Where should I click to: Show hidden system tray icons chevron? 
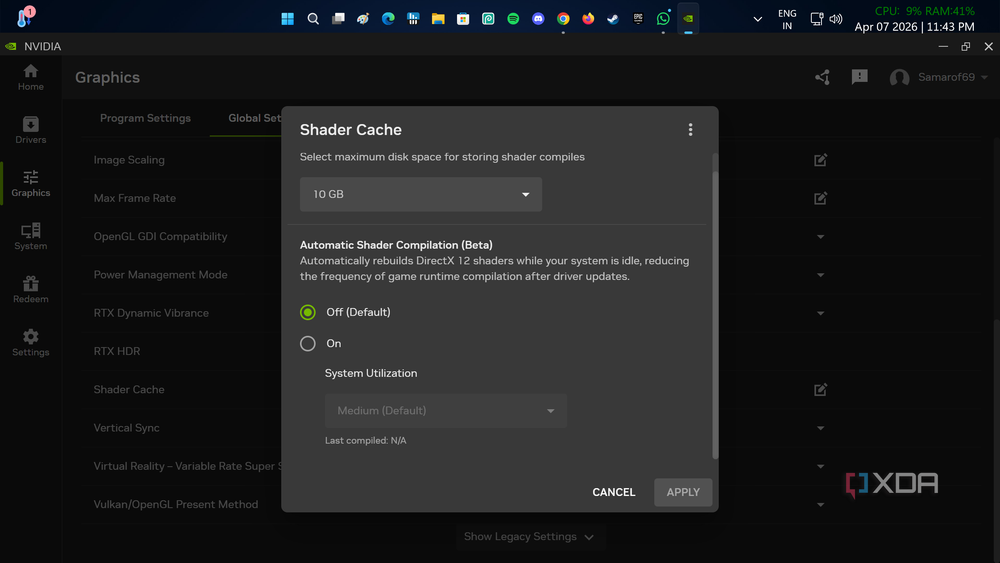coord(758,19)
